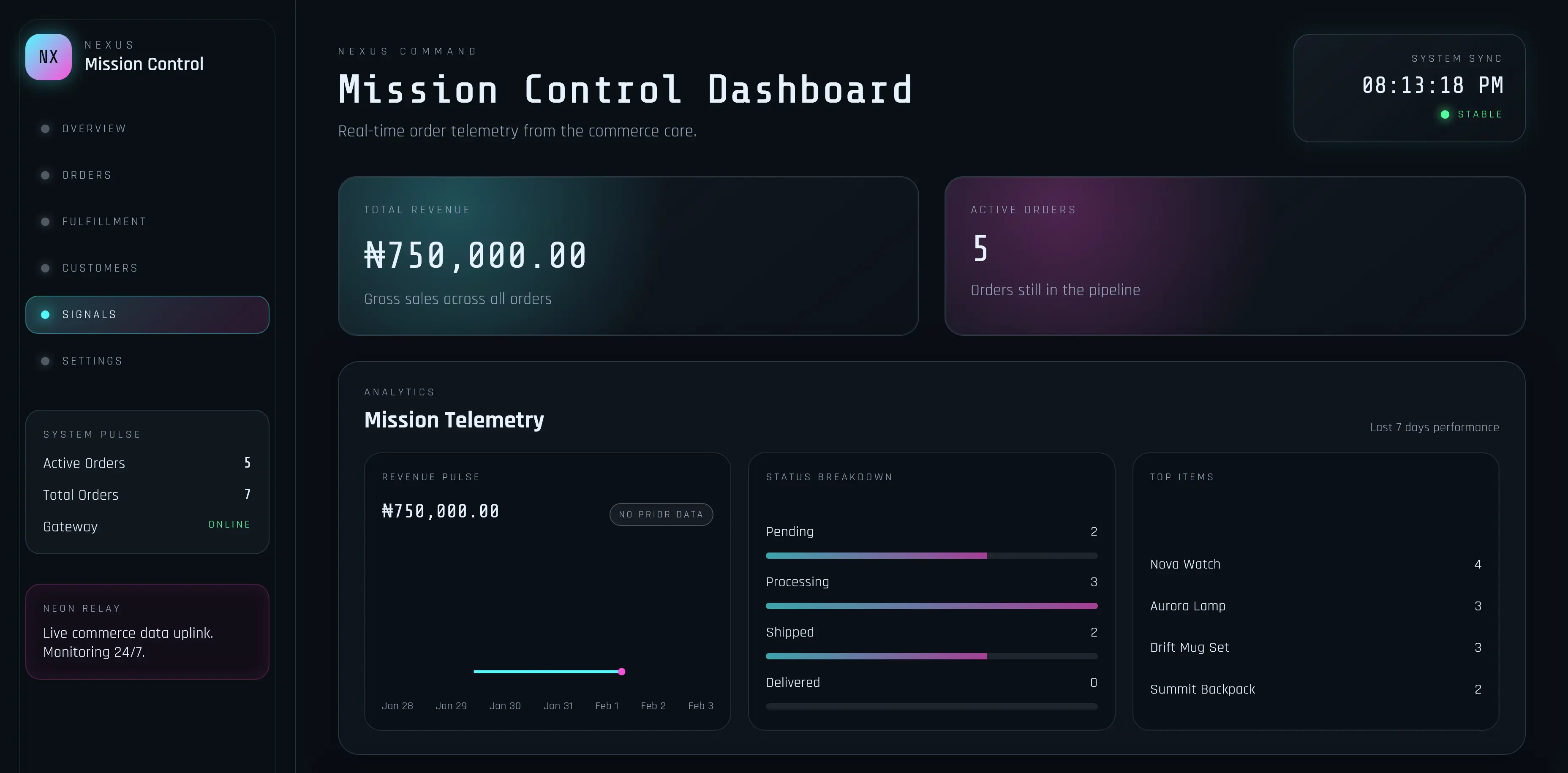Click the Pending status progress bar

click(x=931, y=555)
